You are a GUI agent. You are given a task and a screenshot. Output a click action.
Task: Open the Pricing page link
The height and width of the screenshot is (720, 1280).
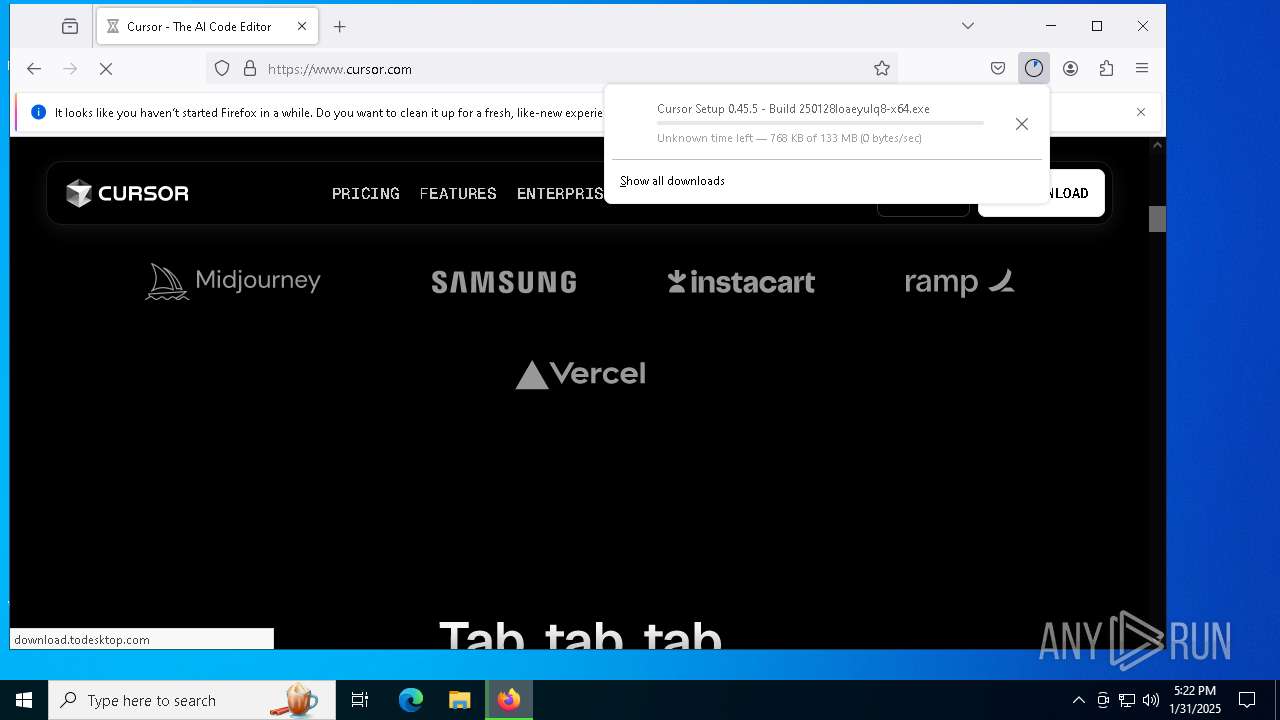pos(366,193)
